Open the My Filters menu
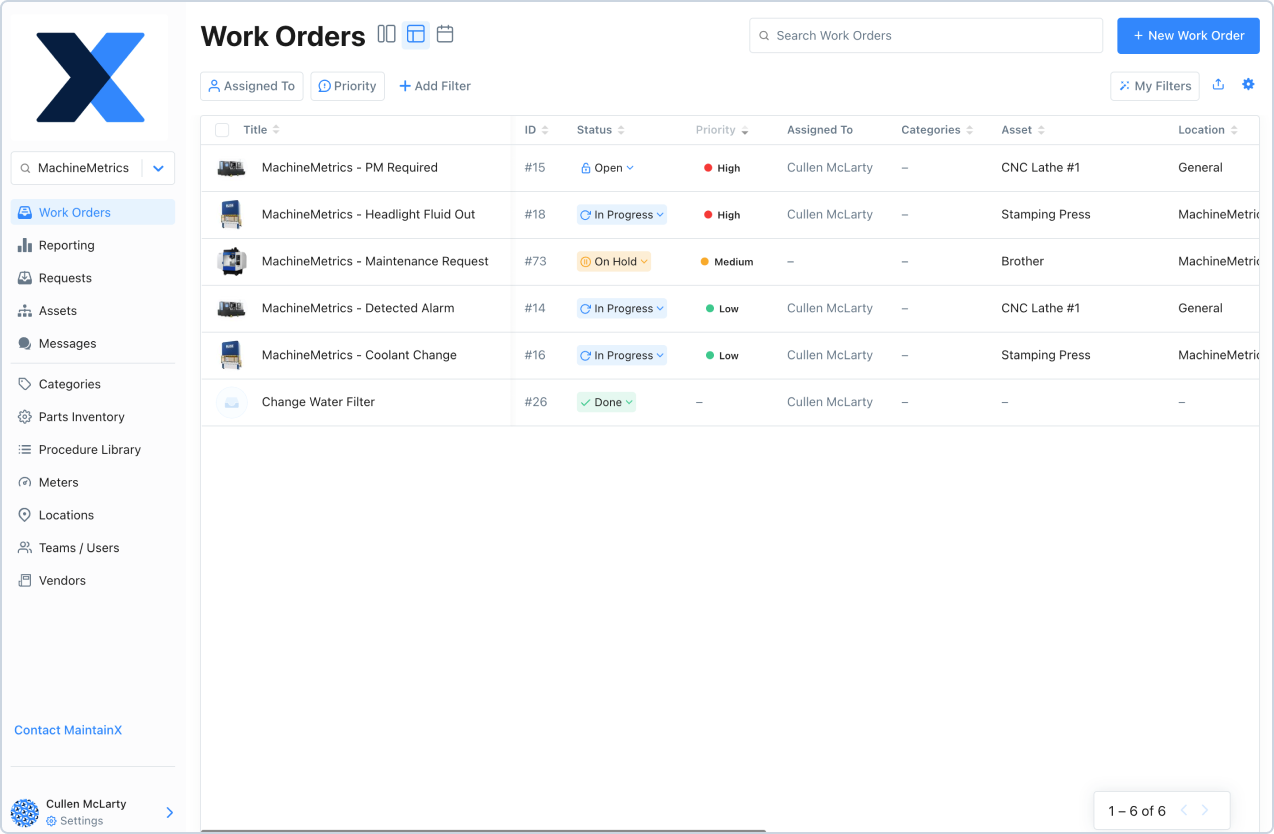 point(1155,86)
